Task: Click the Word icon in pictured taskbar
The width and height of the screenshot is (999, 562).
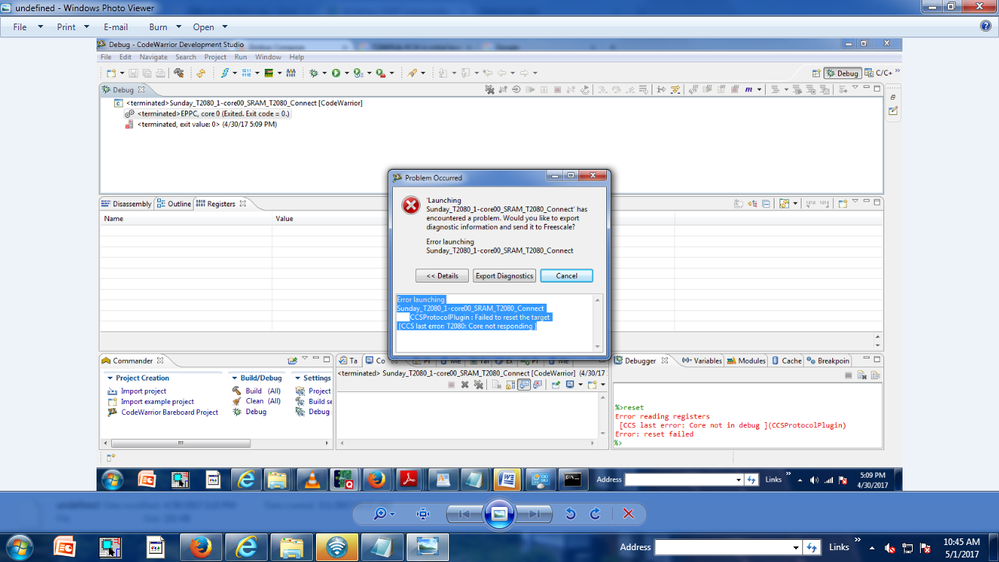Action: 507,480
